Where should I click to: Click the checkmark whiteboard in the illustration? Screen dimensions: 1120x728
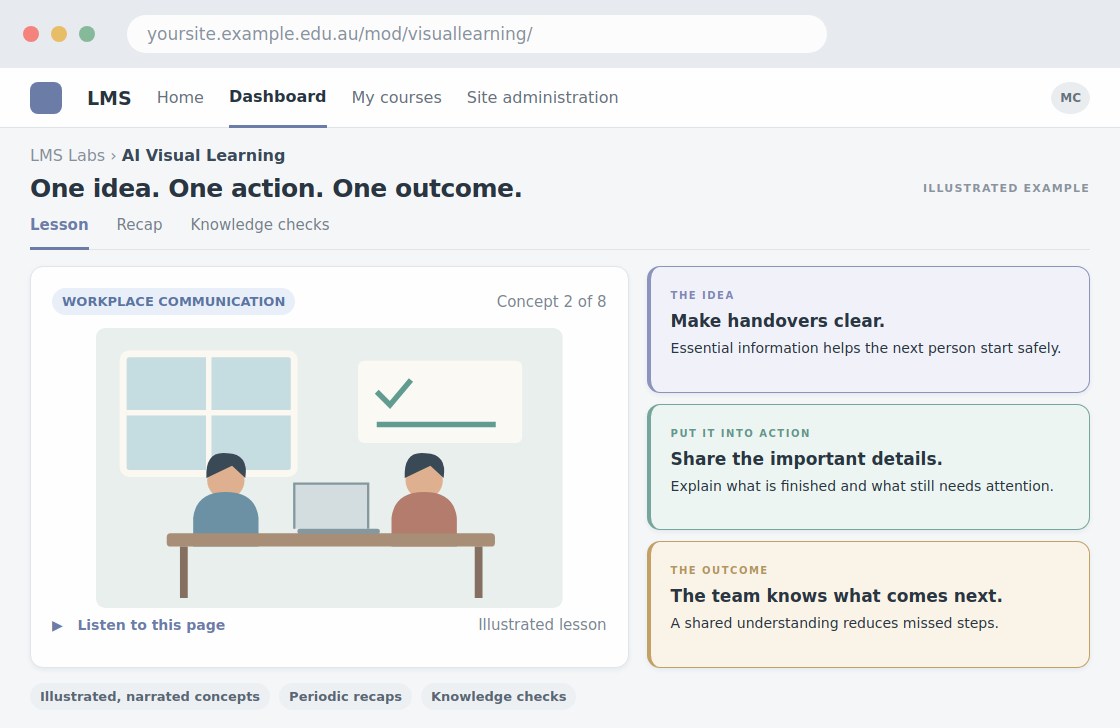440,402
